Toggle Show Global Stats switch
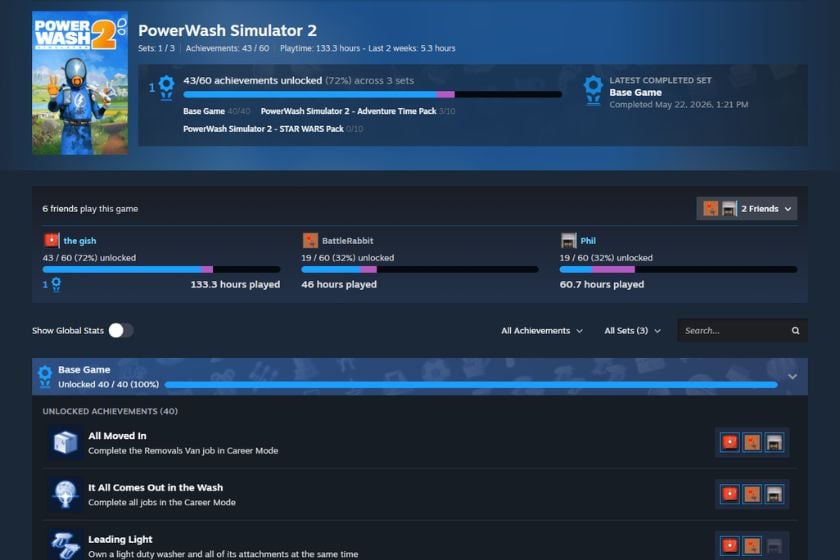840x560 pixels. (x=121, y=330)
